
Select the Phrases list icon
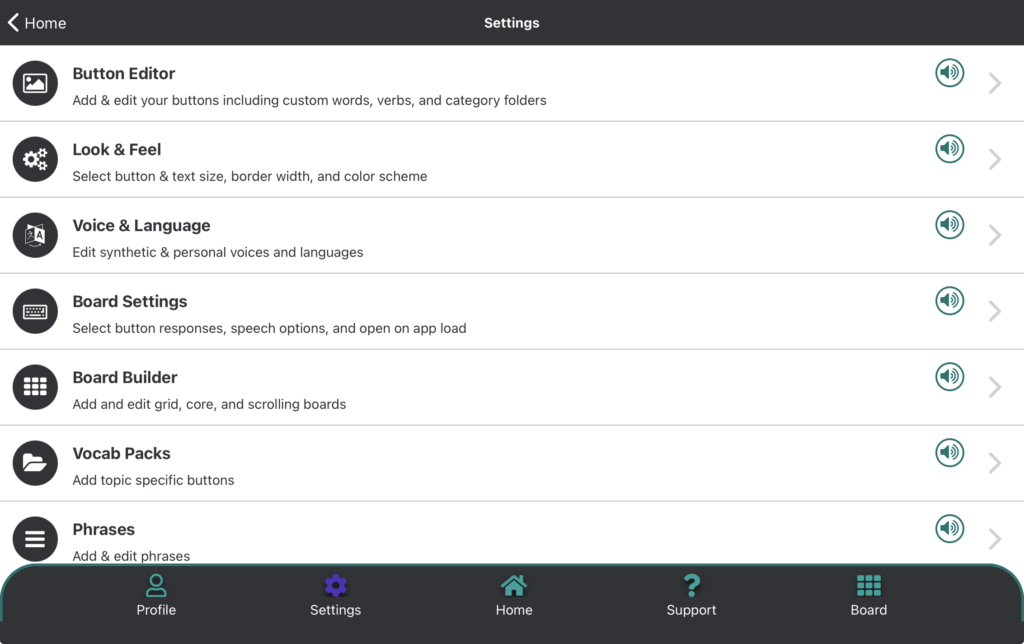35,539
